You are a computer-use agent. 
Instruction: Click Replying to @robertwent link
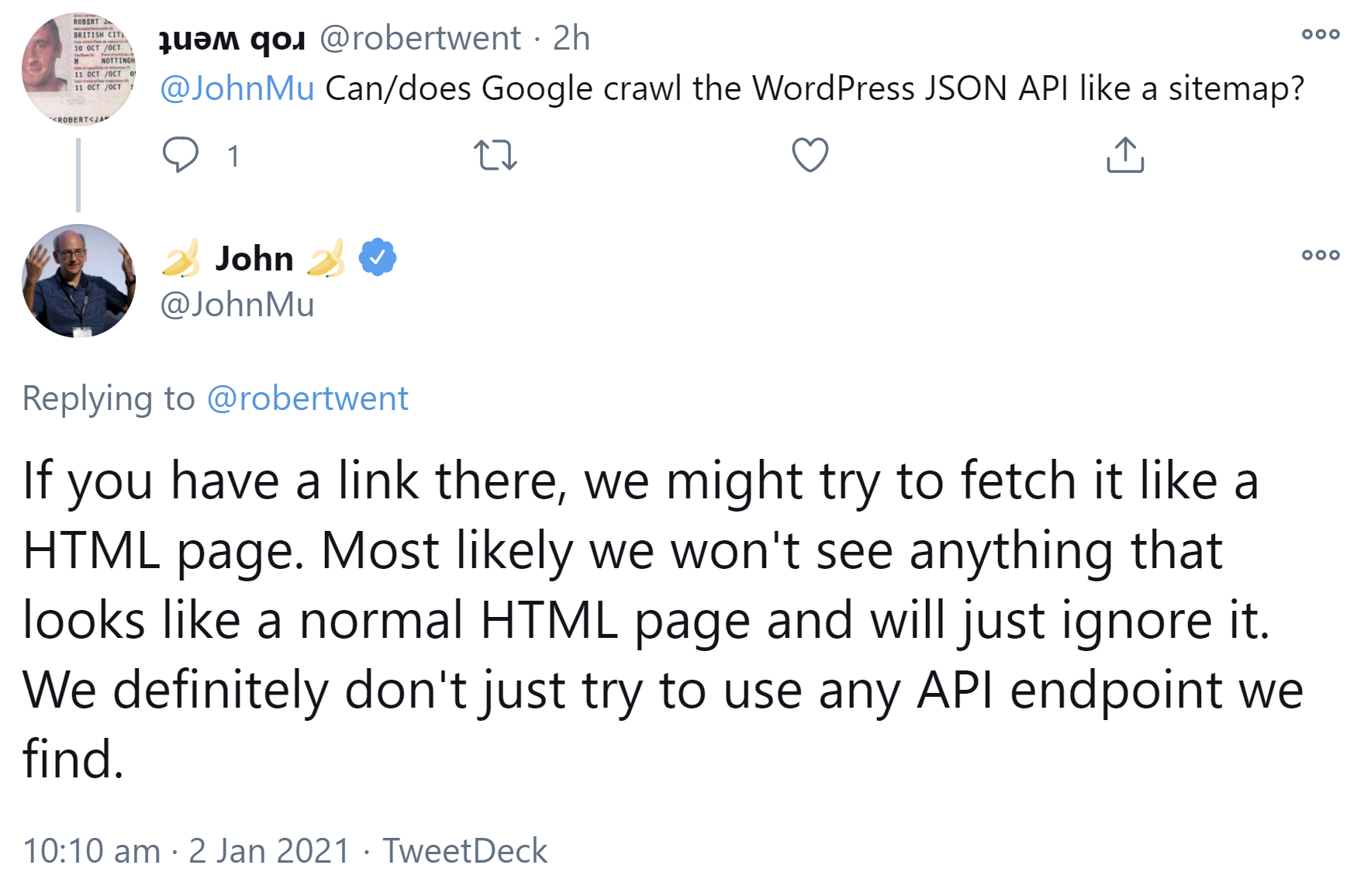pos(308,398)
